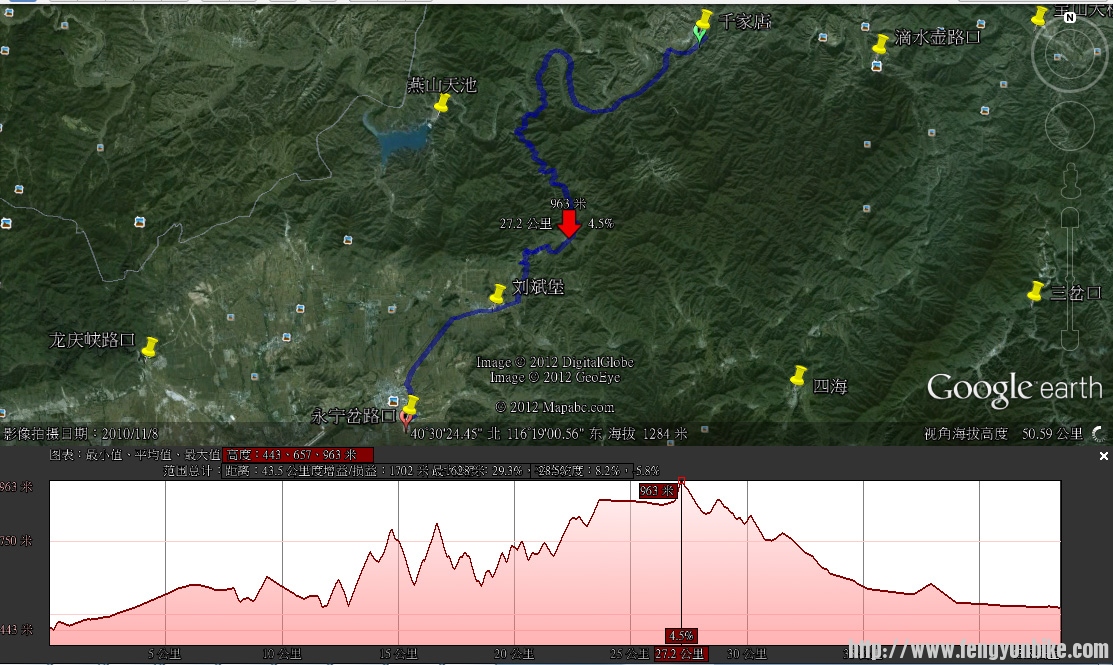Click the Google Earth logo
This screenshot has height=665, width=1113.
[x=1013, y=389]
